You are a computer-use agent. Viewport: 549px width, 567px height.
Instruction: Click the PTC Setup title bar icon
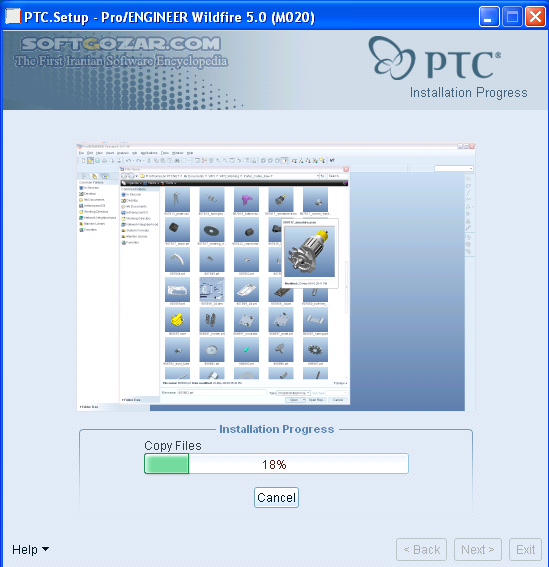click(x=13, y=16)
